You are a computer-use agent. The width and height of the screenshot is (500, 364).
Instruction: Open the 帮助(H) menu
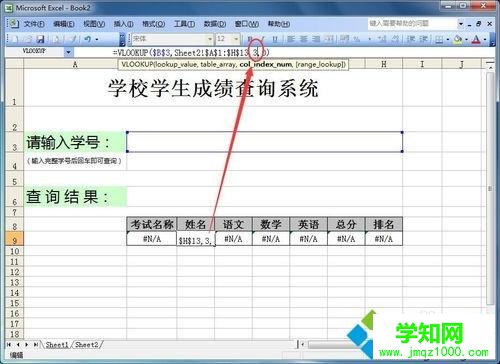(279, 24)
